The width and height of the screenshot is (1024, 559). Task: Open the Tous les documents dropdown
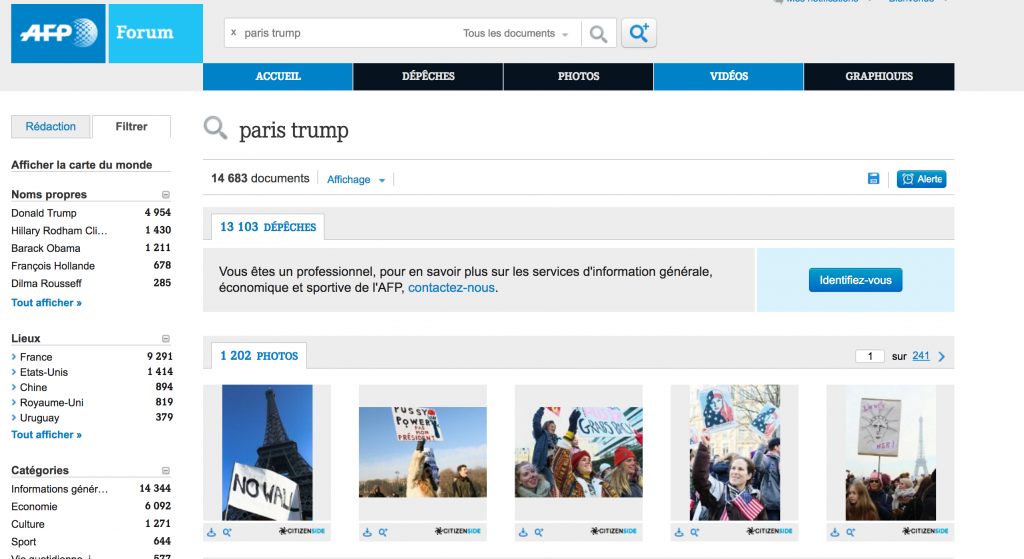[x=515, y=34]
